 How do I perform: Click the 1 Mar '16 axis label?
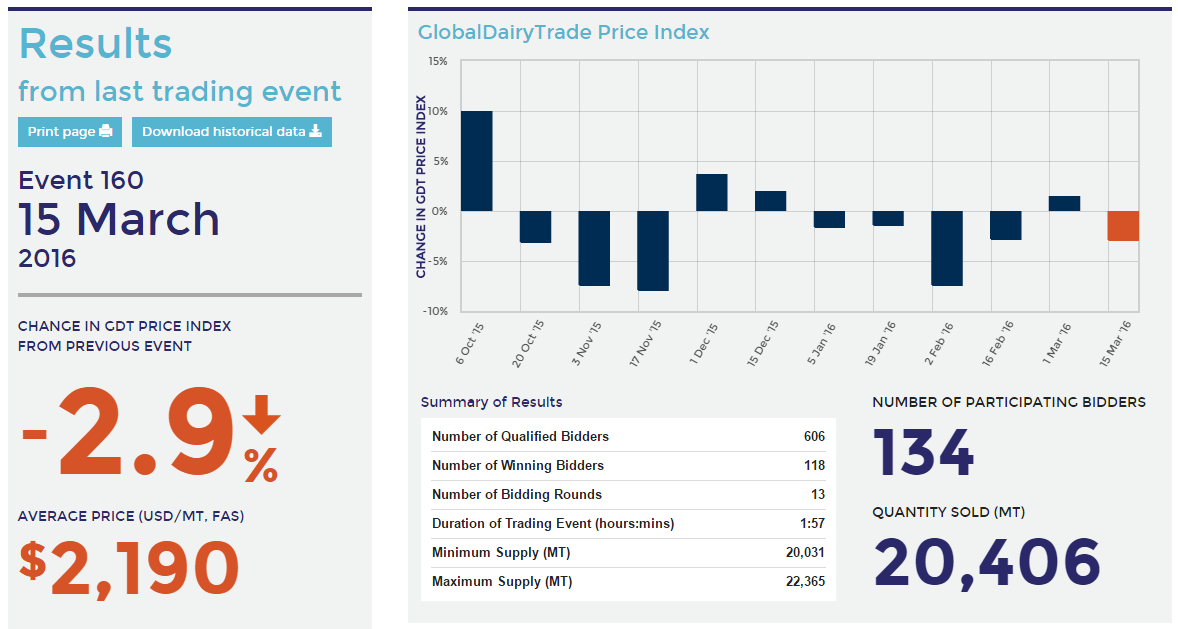(1060, 343)
